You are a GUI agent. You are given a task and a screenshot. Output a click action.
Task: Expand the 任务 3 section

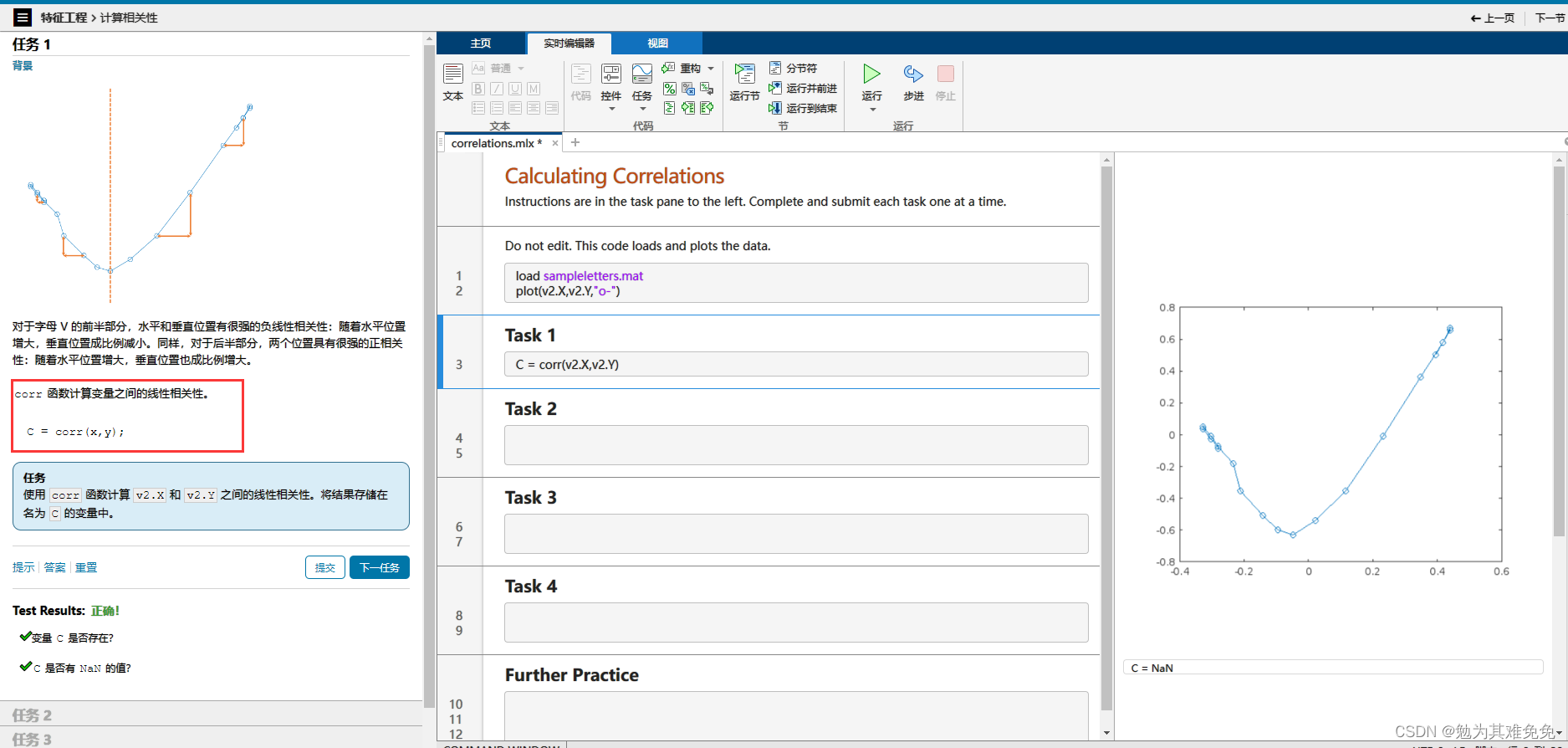212,738
